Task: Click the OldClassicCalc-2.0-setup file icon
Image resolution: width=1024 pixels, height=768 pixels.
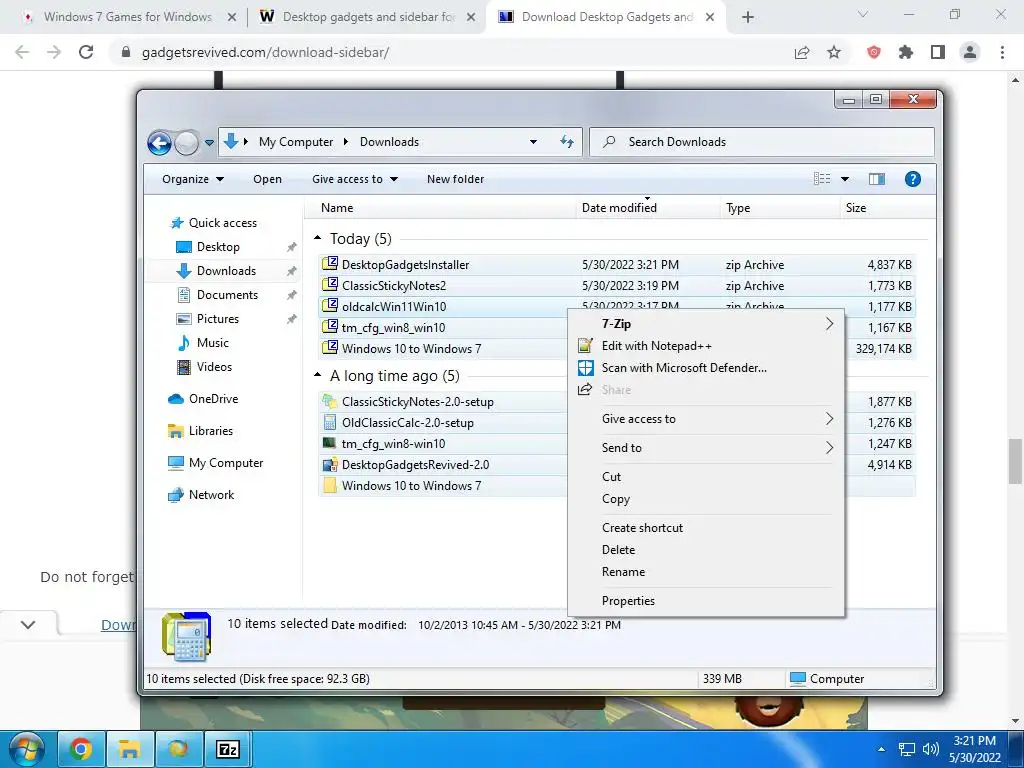Action: (x=330, y=422)
